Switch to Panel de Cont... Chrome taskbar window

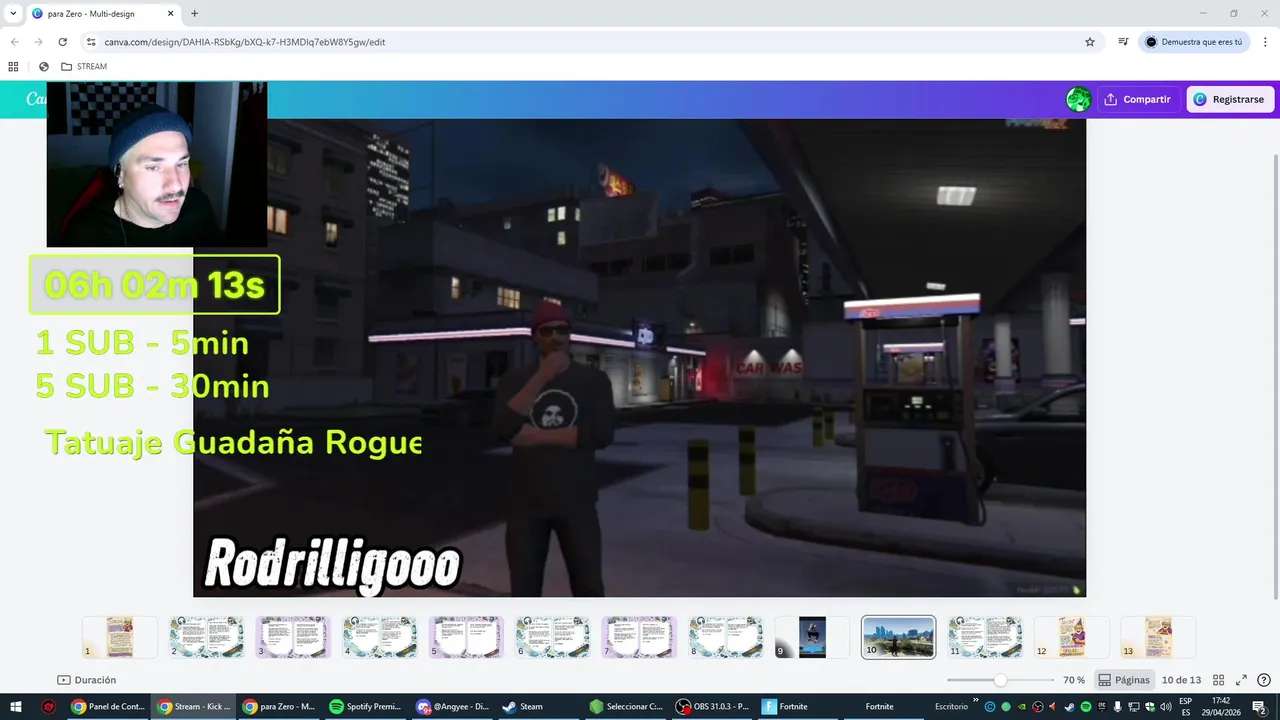(108, 707)
